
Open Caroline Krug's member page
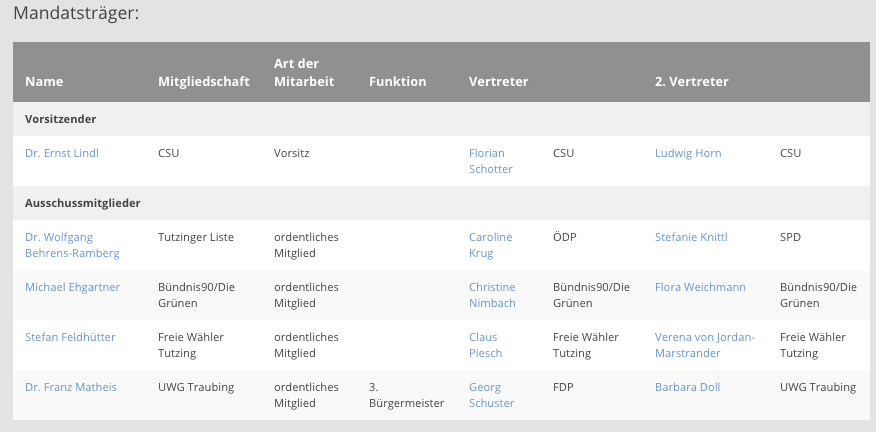(490, 245)
